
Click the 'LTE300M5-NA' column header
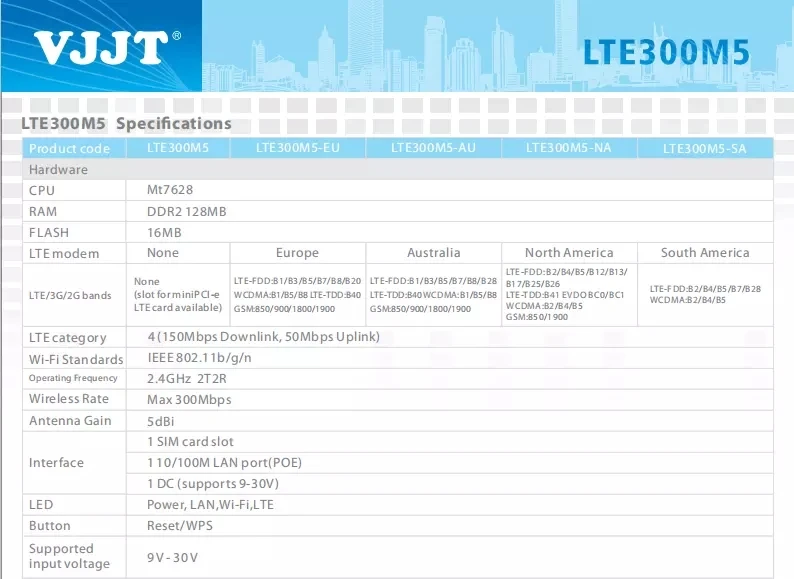pyautogui.click(x=568, y=148)
